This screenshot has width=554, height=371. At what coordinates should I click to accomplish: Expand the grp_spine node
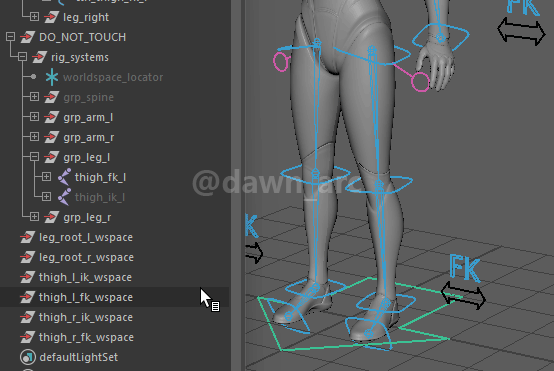click(34, 97)
